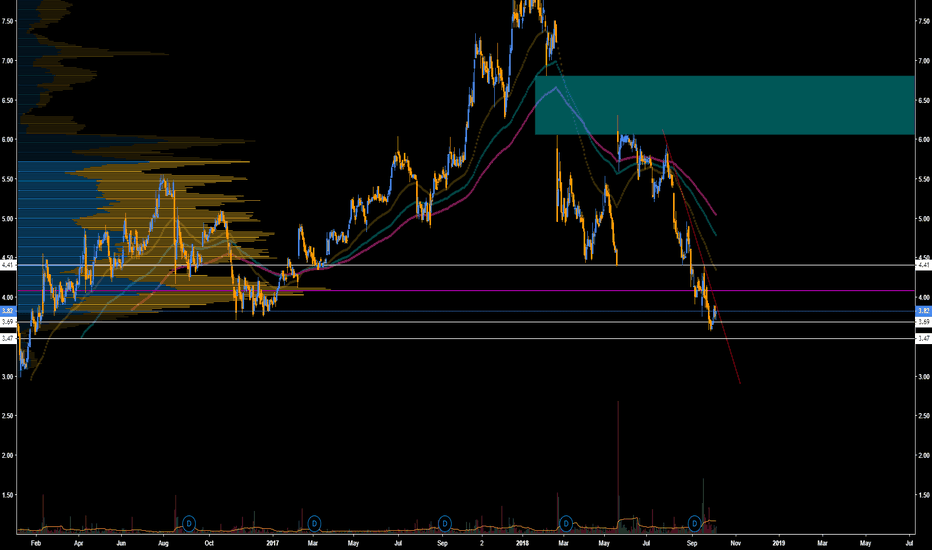The height and width of the screenshot is (550, 932).
Task: Click the 3.69 price label on right axis
Action: tap(923, 322)
